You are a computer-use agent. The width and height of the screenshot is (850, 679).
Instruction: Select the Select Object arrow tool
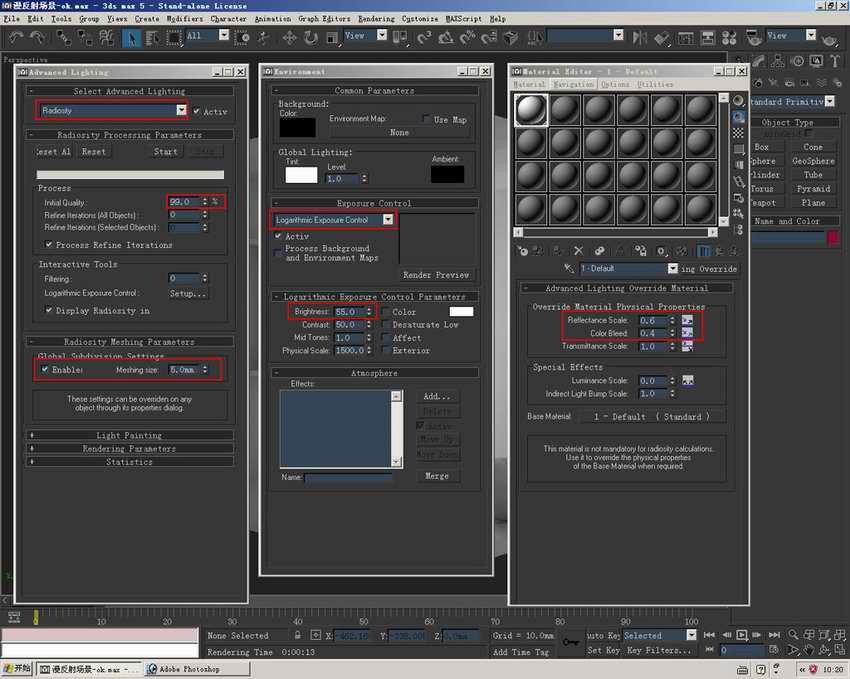[133, 37]
